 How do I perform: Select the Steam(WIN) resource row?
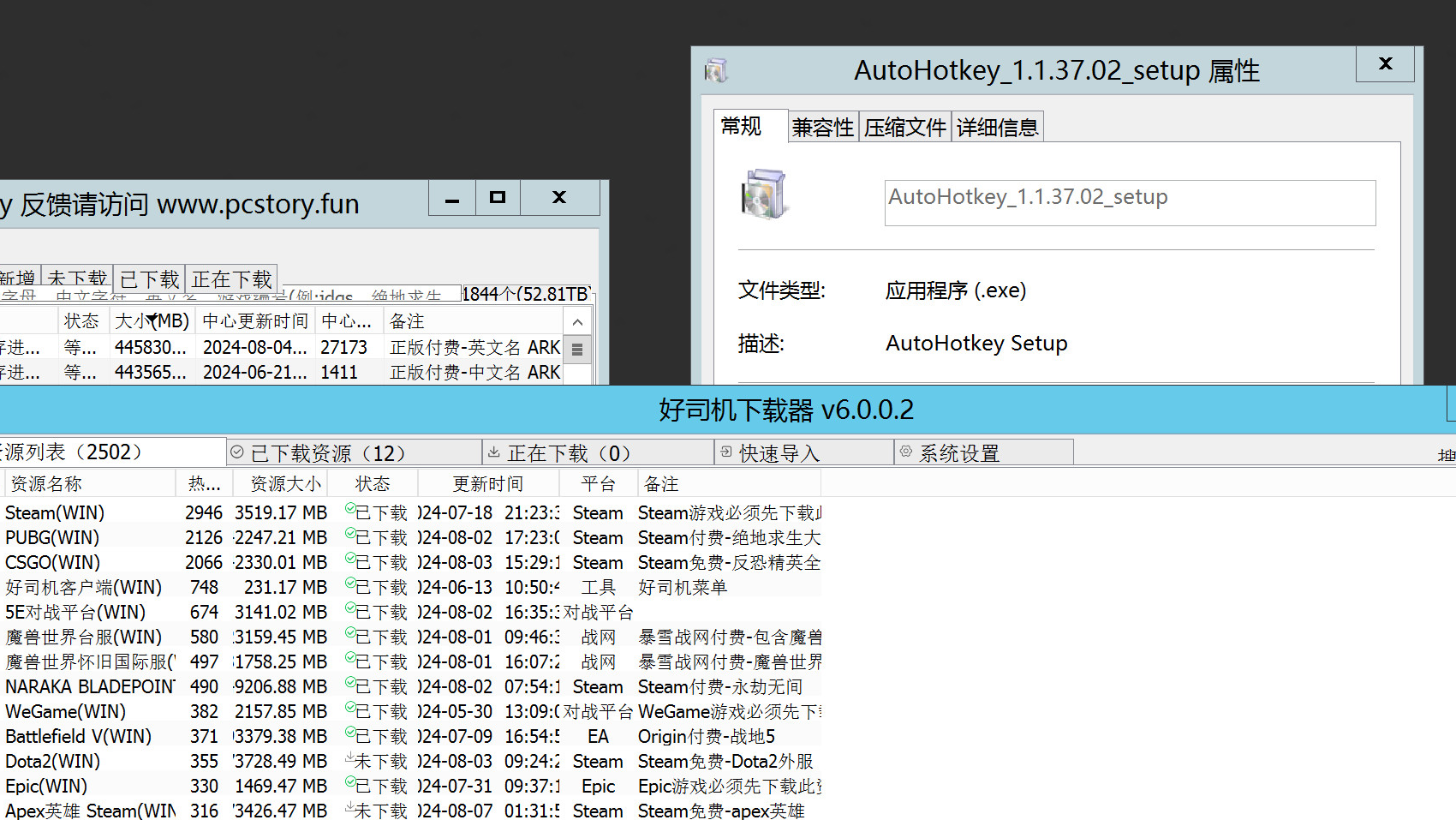(411, 512)
